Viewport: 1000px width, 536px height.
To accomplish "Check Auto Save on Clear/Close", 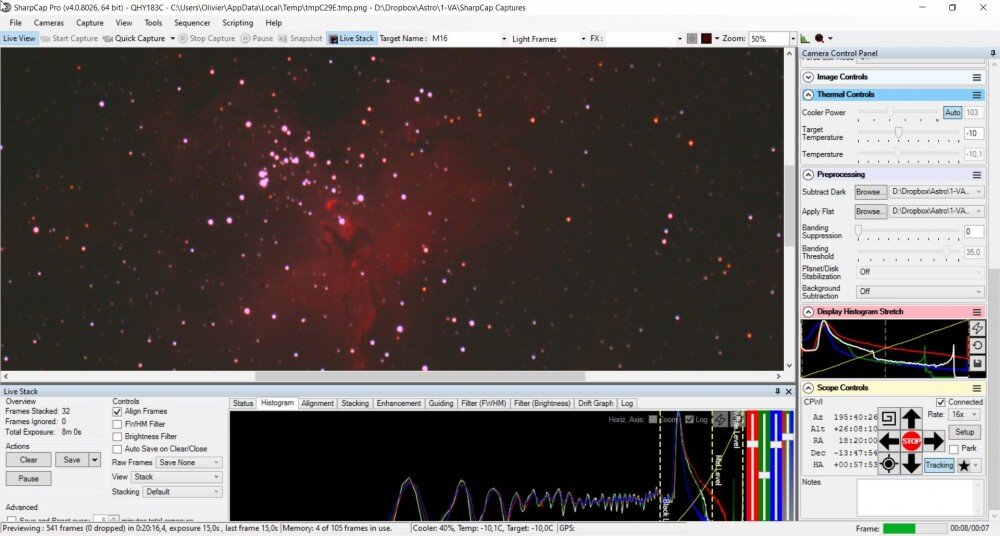I will (117, 449).
